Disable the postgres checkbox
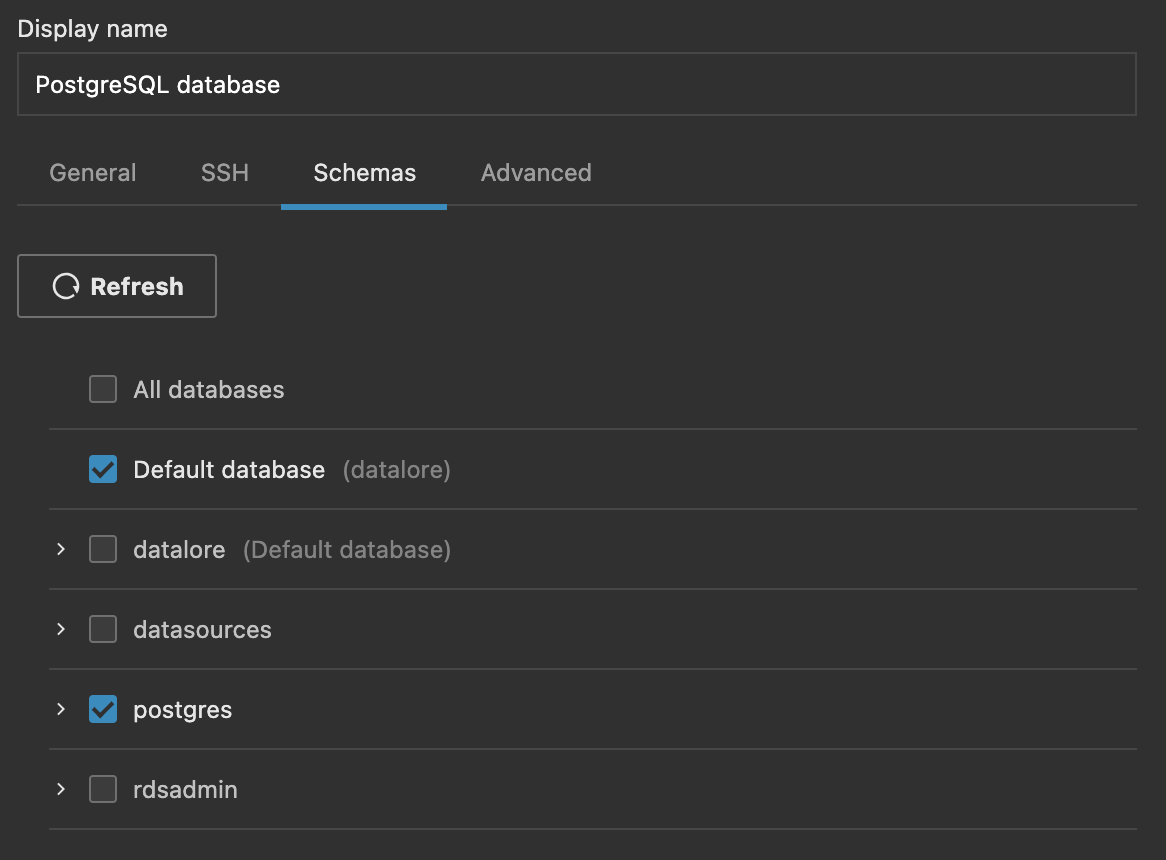1166x860 pixels. (x=102, y=709)
